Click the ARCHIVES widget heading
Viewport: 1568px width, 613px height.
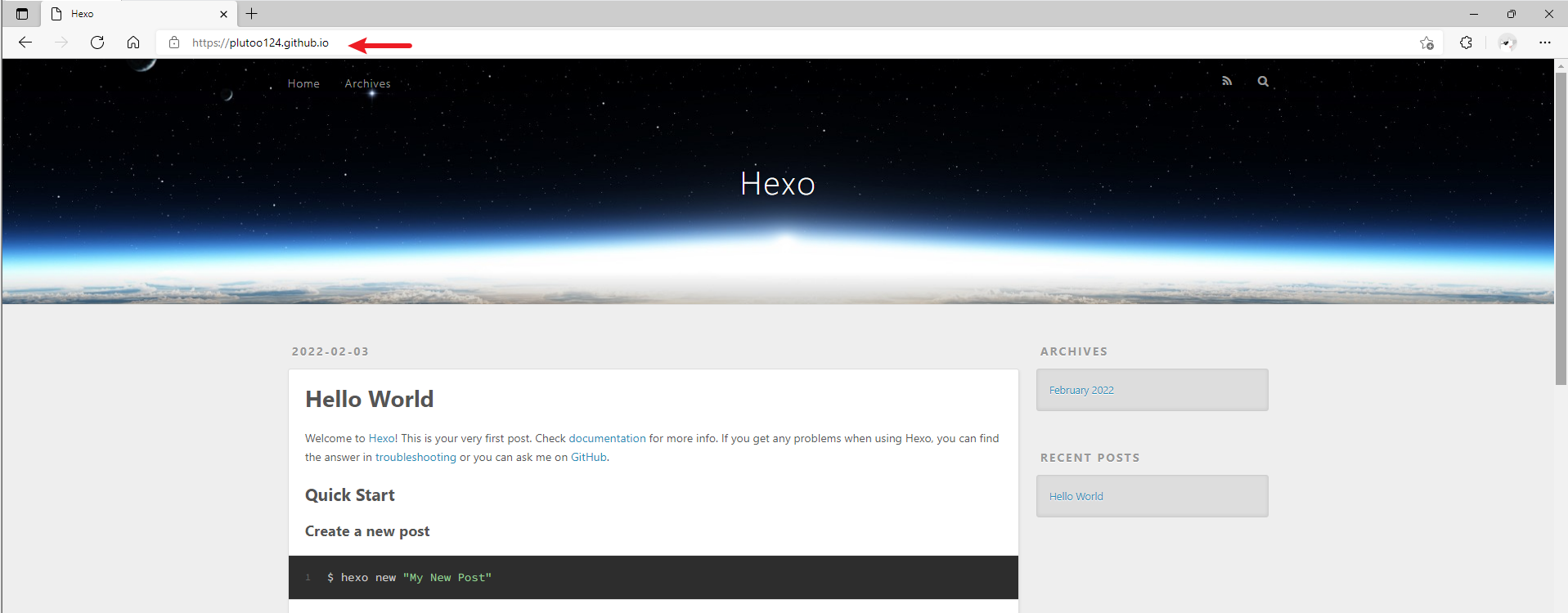click(x=1074, y=351)
